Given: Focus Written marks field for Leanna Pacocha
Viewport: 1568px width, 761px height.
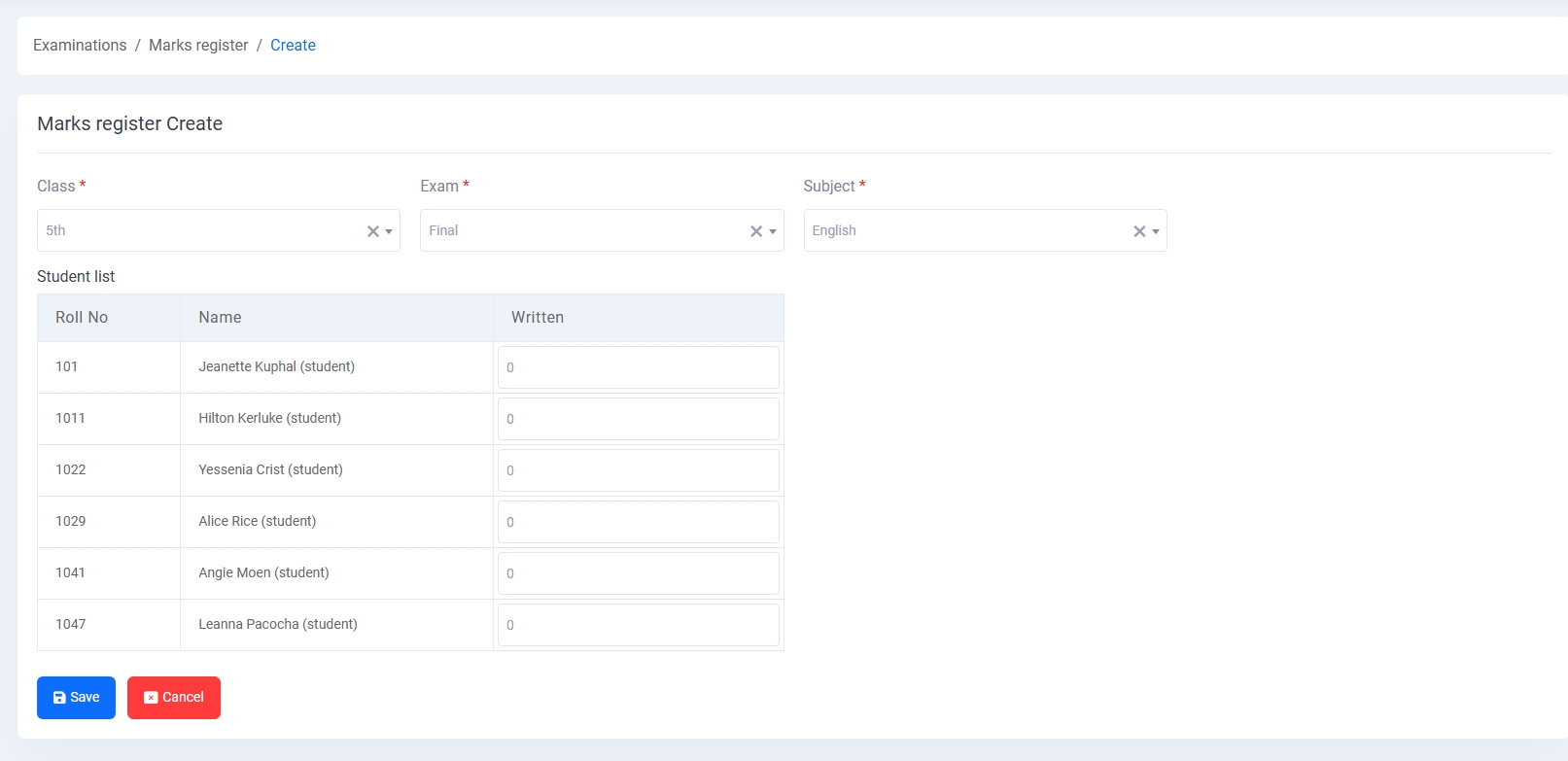Looking at the screenshot, I should [x=638, y=625].
